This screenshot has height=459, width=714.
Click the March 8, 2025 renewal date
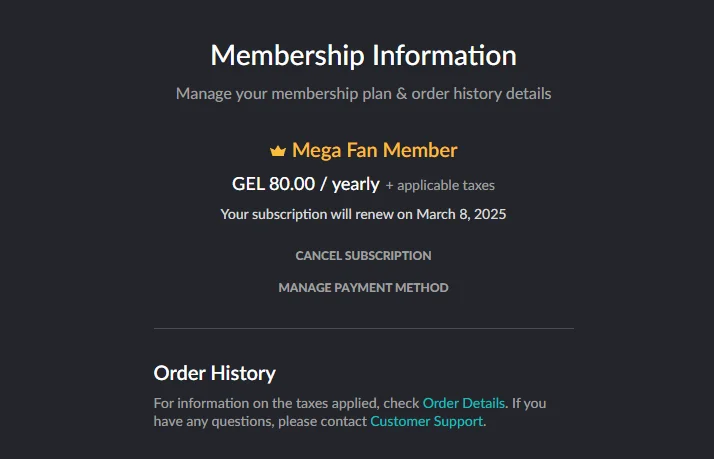tap(461, 214)
